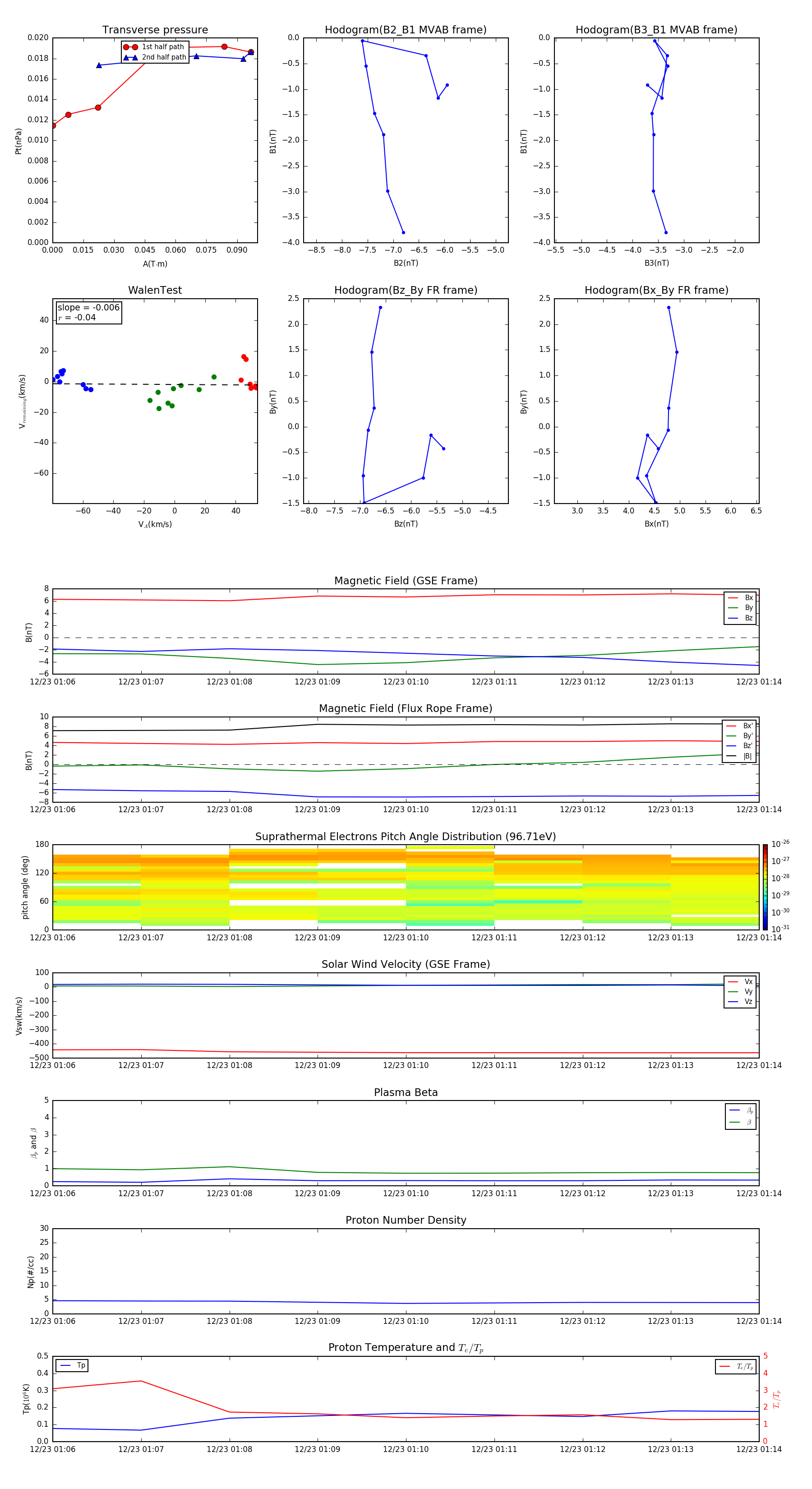Select Bz' legend entry in Flux Rope plot
Screen dimensions: 812x1489
point(739,746)
